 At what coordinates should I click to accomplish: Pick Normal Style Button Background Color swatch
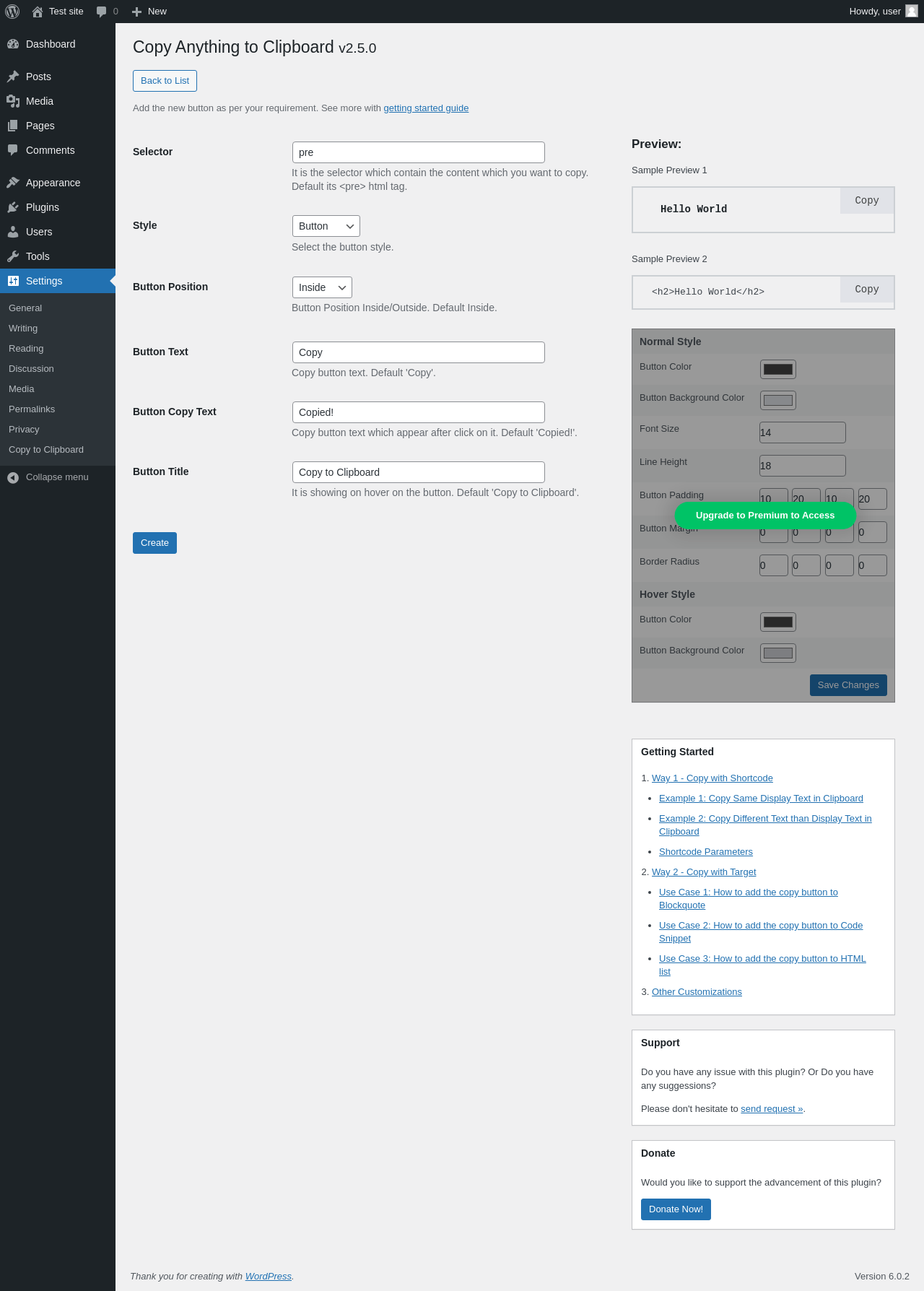click(x=778, y=400)
